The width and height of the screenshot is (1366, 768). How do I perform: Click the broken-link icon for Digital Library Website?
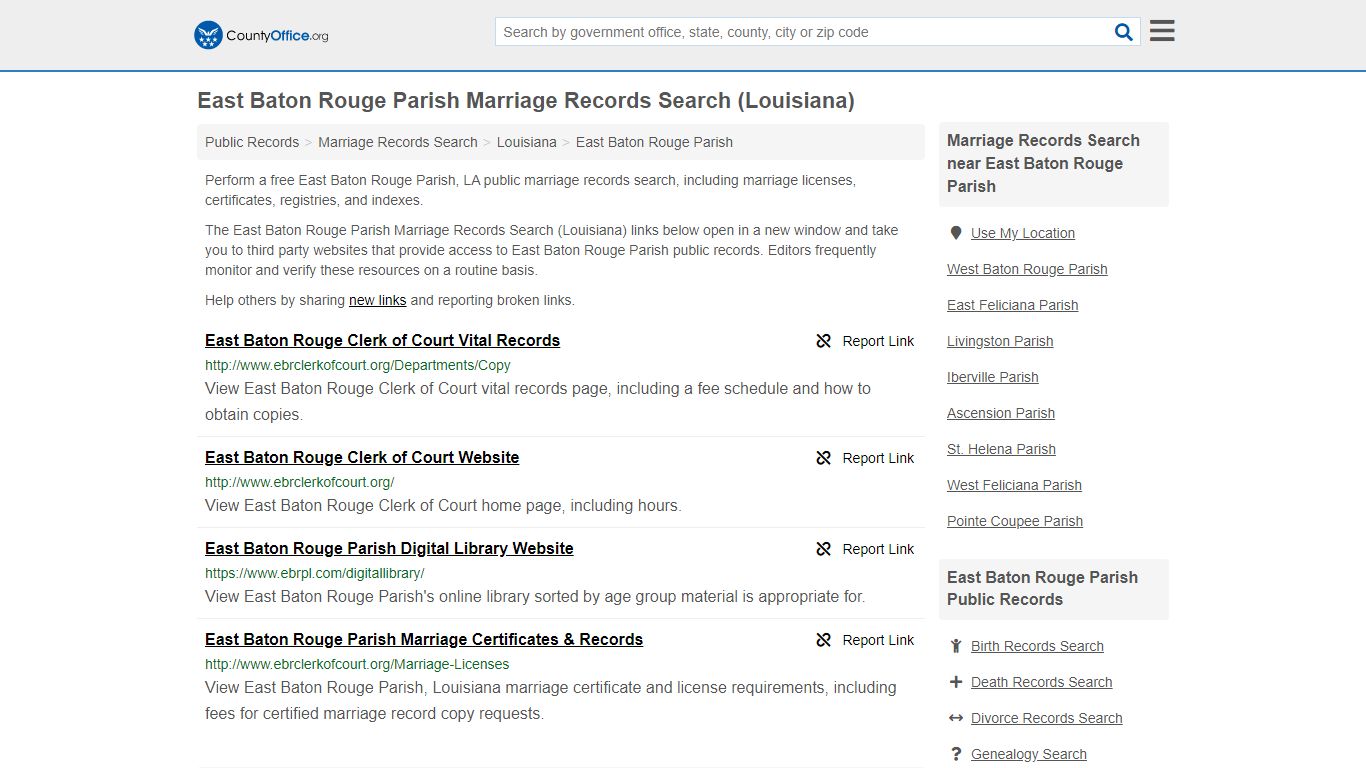coord(824,549)
